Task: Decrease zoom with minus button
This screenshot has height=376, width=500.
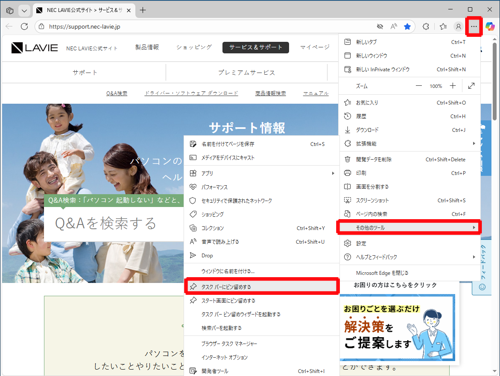Action: coord(419,86)
